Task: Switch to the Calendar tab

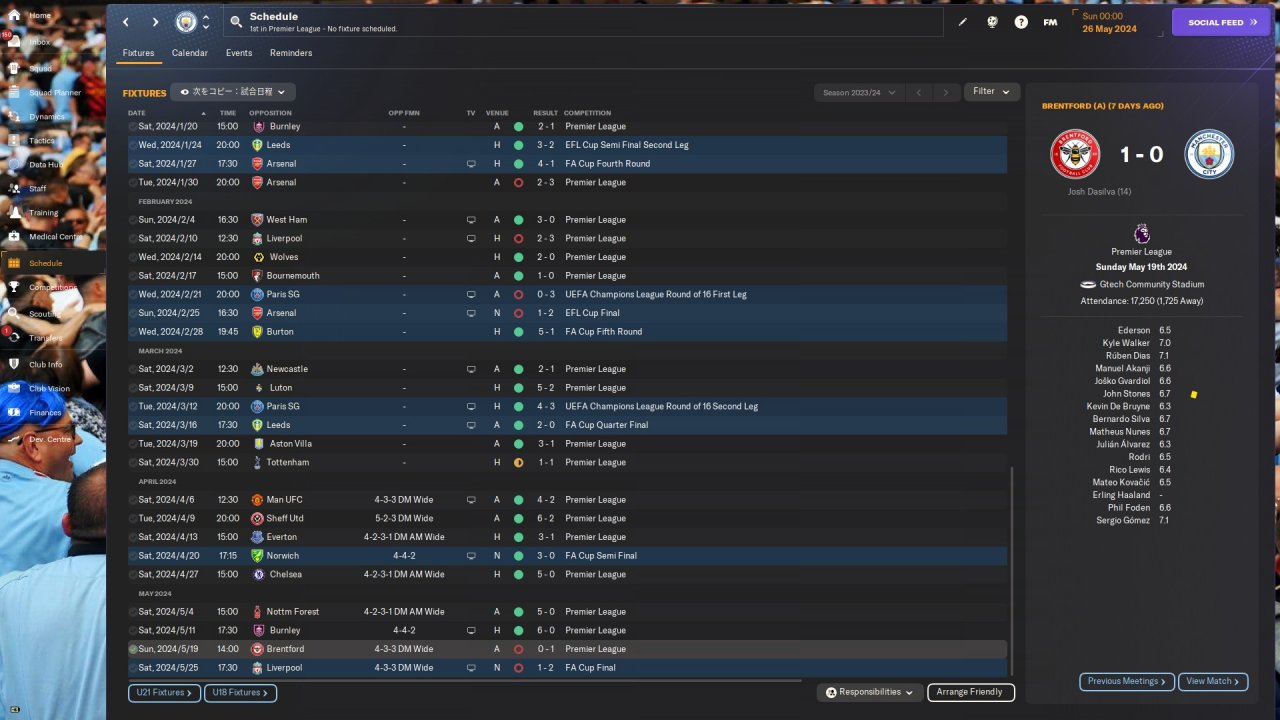Action: click(x=190, y=53)
